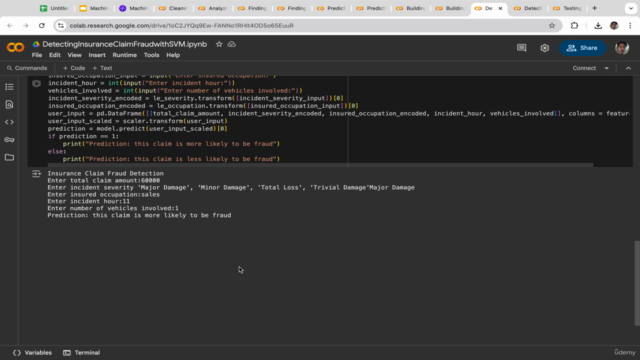Click the vertical page scrollbar
640x360 pixels.
pyautogui.click(x=637, y=283)
